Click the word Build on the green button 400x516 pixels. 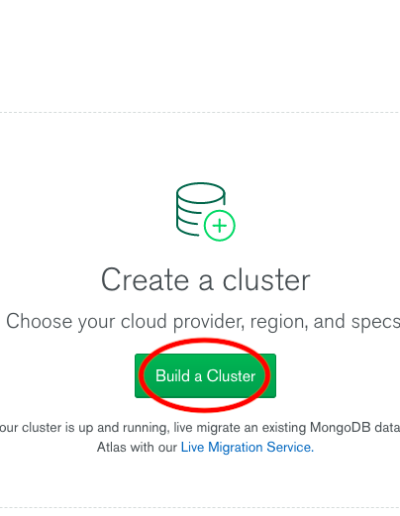coord(173,376)
